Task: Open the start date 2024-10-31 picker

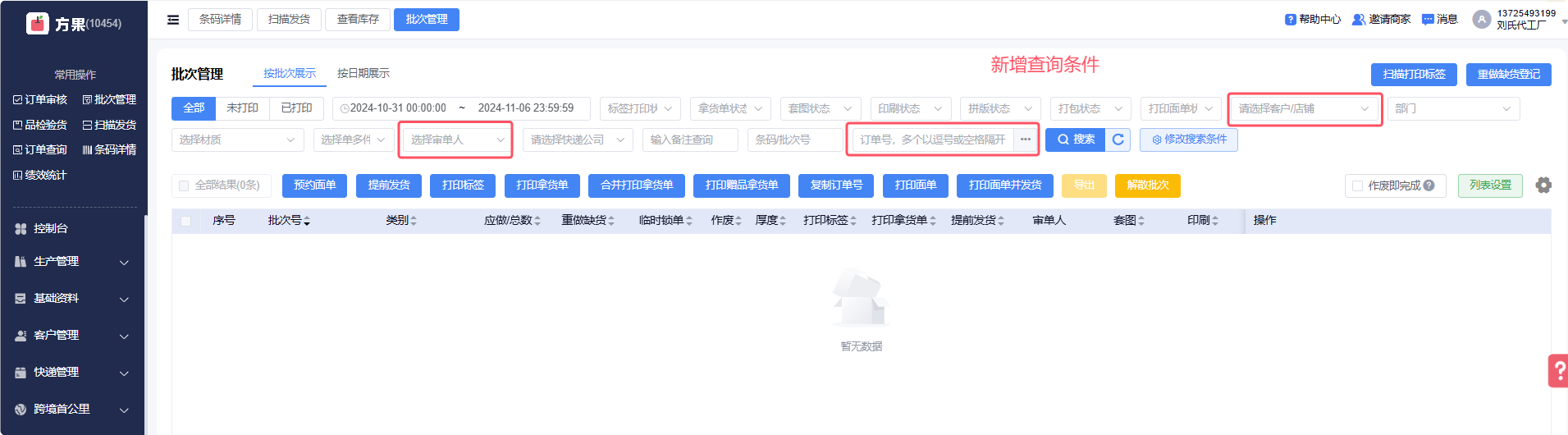Action: (398, 108)
